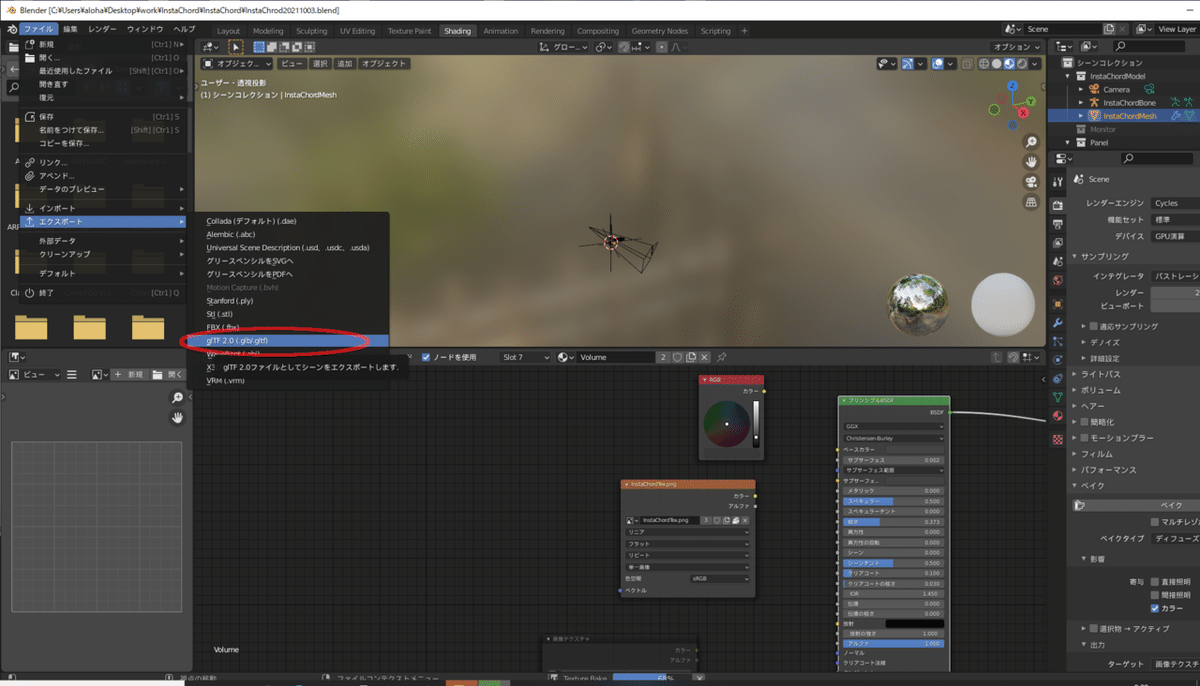Uncheck the カラー checkbox in bake settings
Viewport: 1200px width, 686px height.
pos(1156,608)
